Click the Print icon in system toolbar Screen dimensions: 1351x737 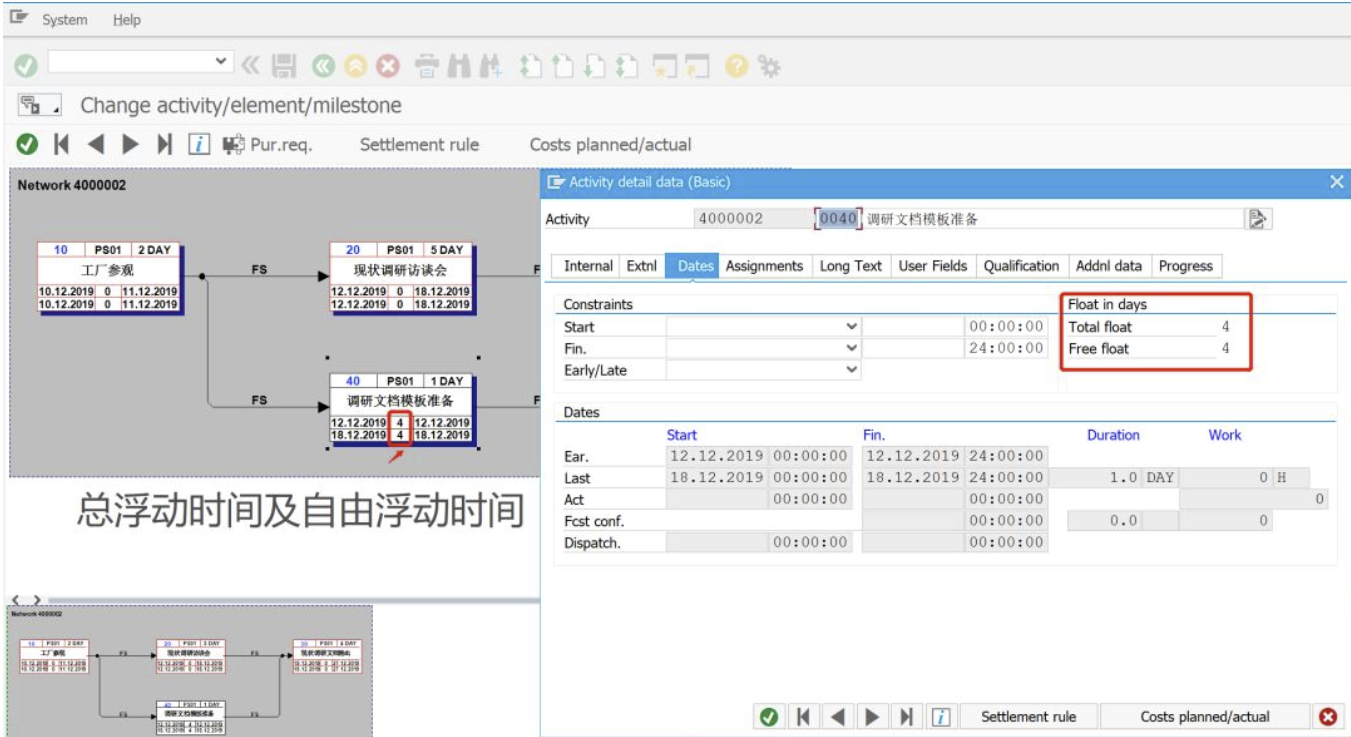pos(427,67)
